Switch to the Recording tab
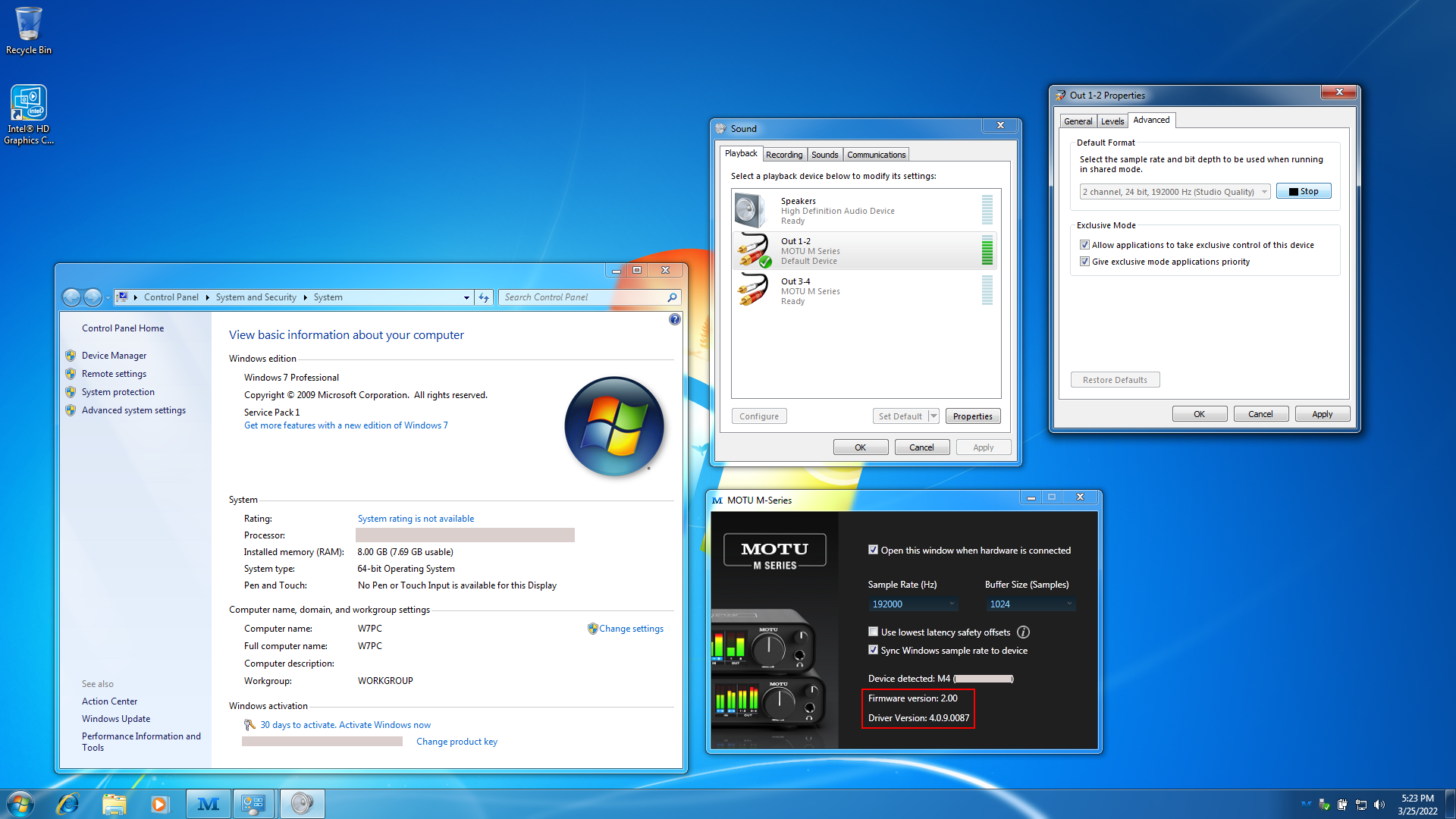The height and width of the screenshot is (819, 1456). (x=783, y=155)
